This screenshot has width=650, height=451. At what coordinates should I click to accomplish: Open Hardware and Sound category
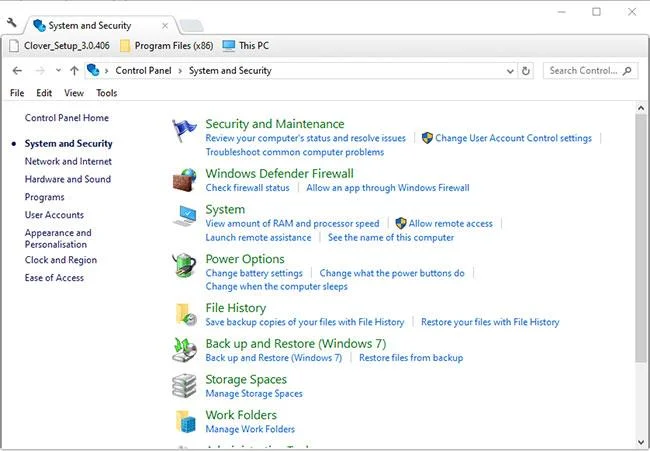(x=68, y=179)
